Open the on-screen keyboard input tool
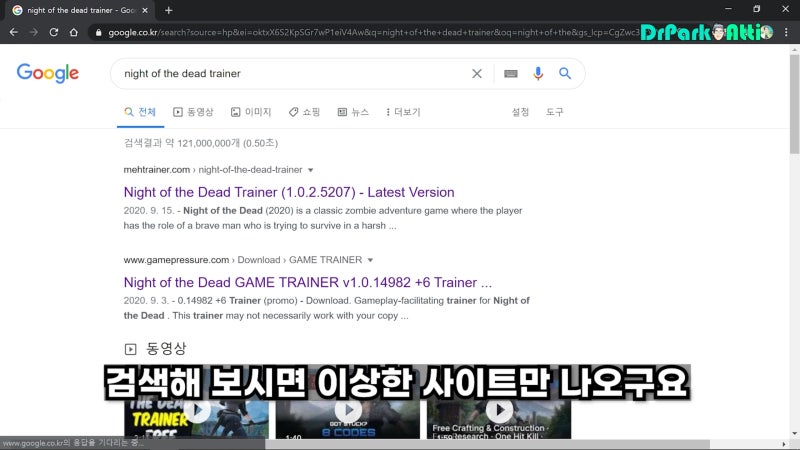 tap(510, 73)
